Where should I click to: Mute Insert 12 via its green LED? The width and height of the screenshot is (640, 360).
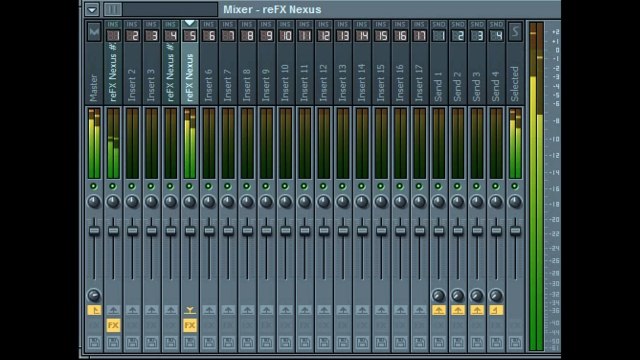click(324, 186)
